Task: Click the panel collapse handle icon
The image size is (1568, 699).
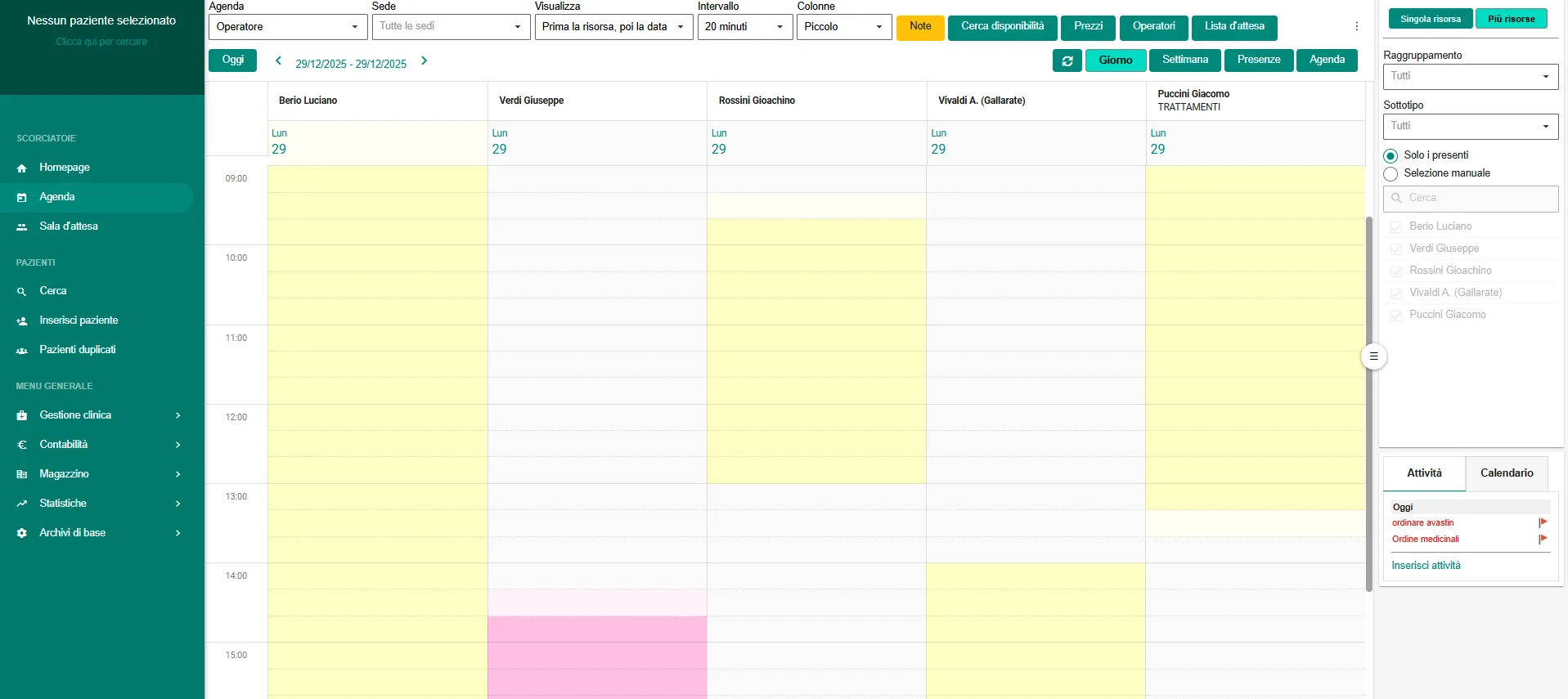Action: 1373,356
